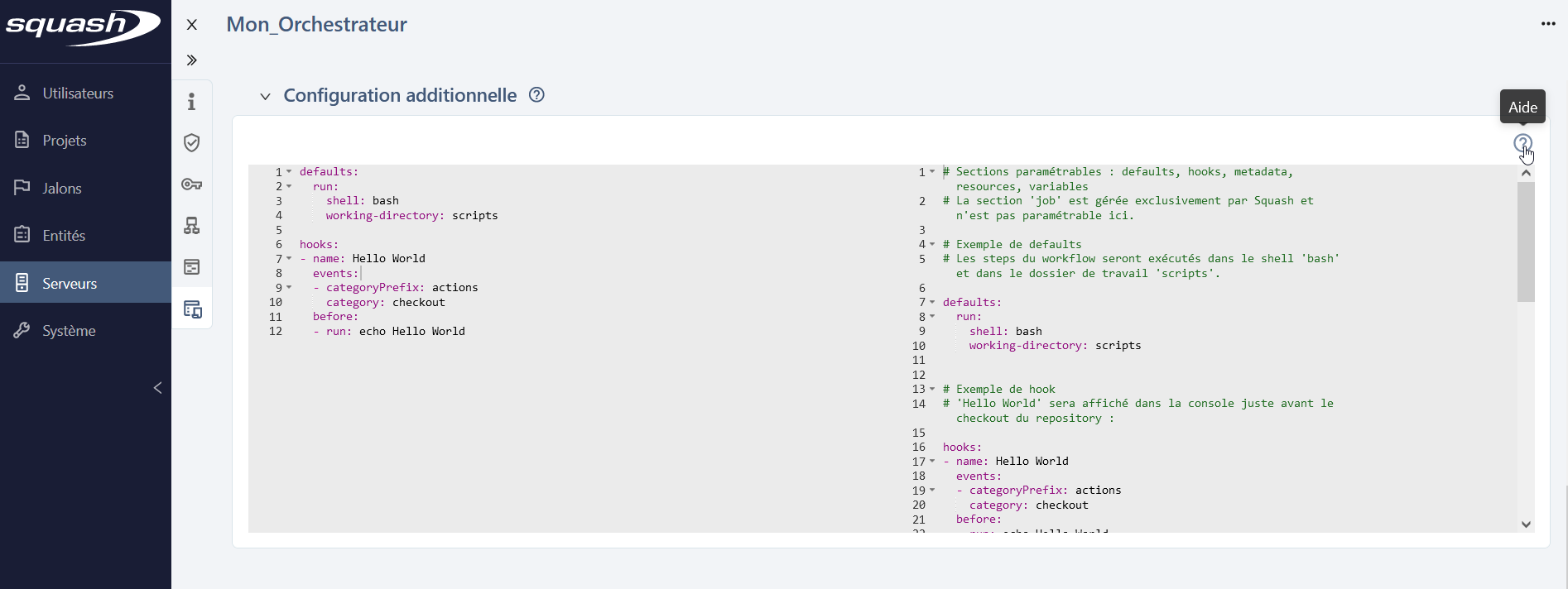Open the network environments section icon
The height and width of the screenshot is (589, 1568).
pyautogui.click(x=191, y=226)
